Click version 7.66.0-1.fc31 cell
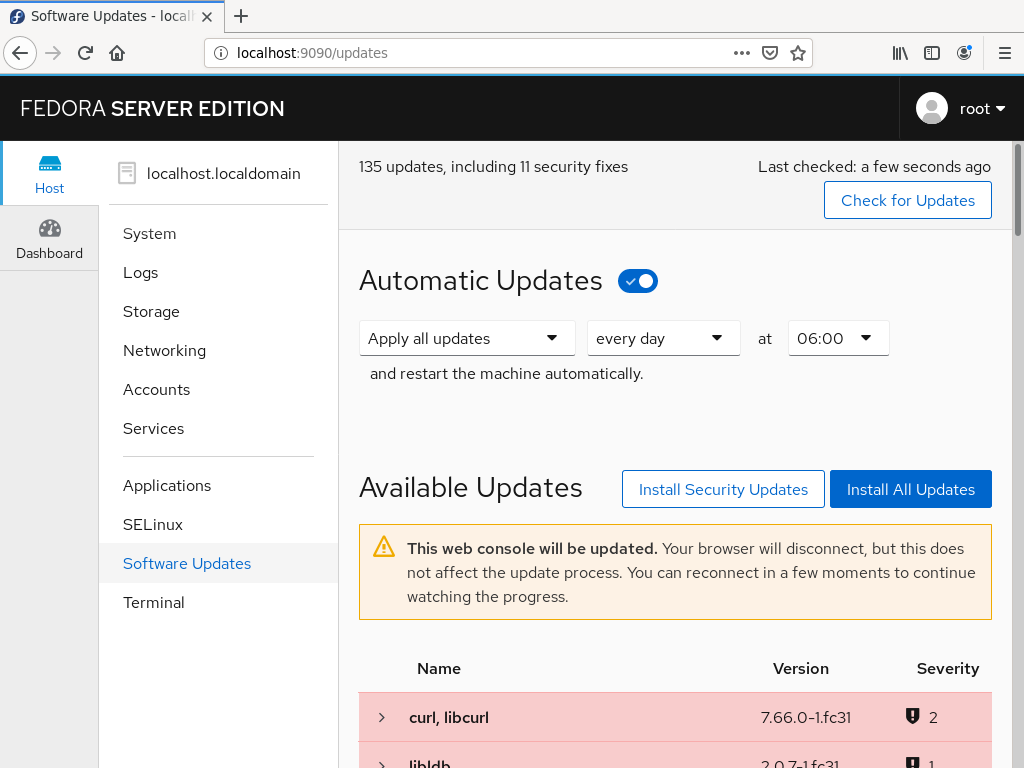1024x768 pixels. coord(806,718)
